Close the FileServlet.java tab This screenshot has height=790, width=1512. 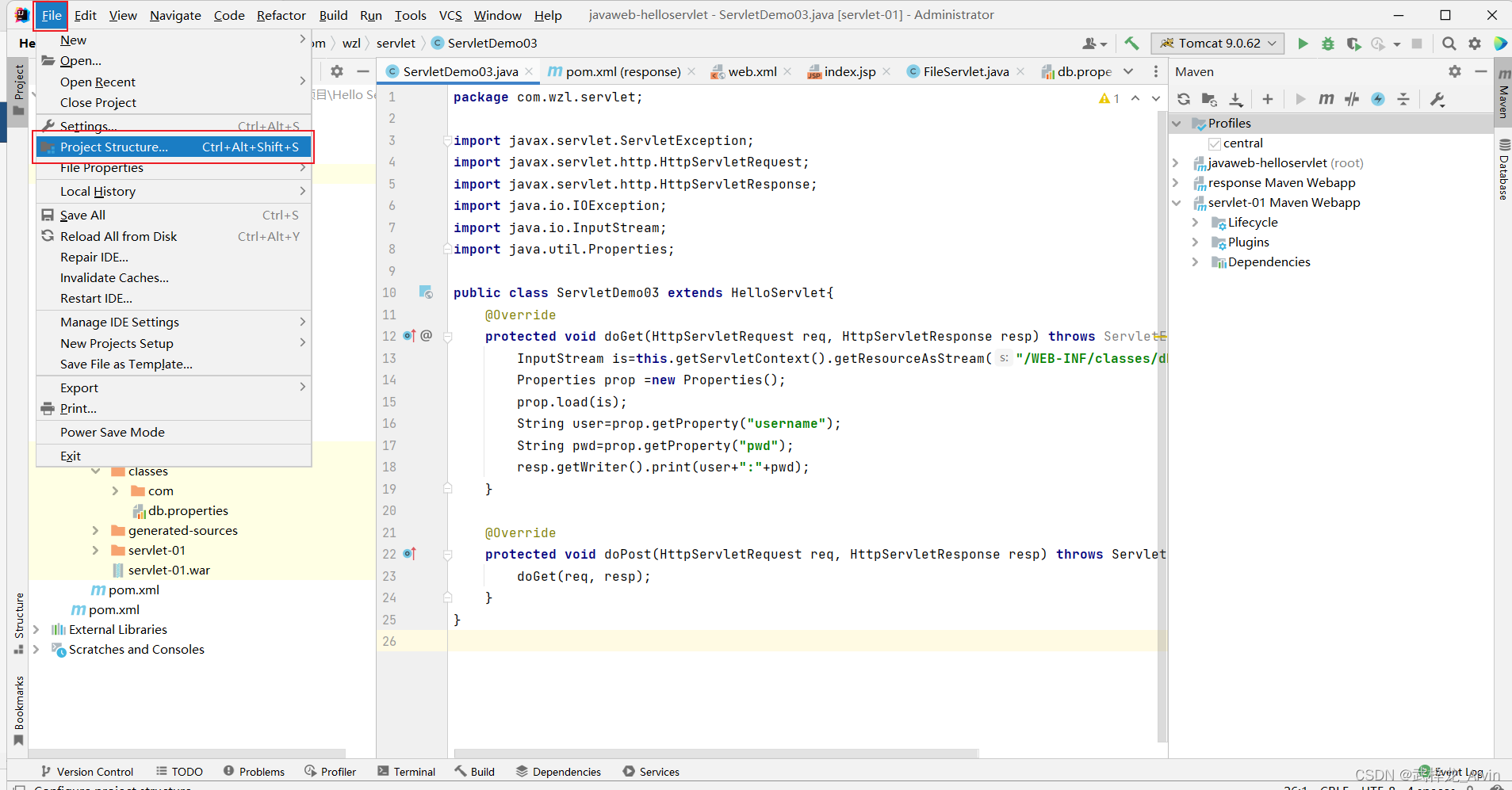pyautogui.click(x=1021, y=71)
